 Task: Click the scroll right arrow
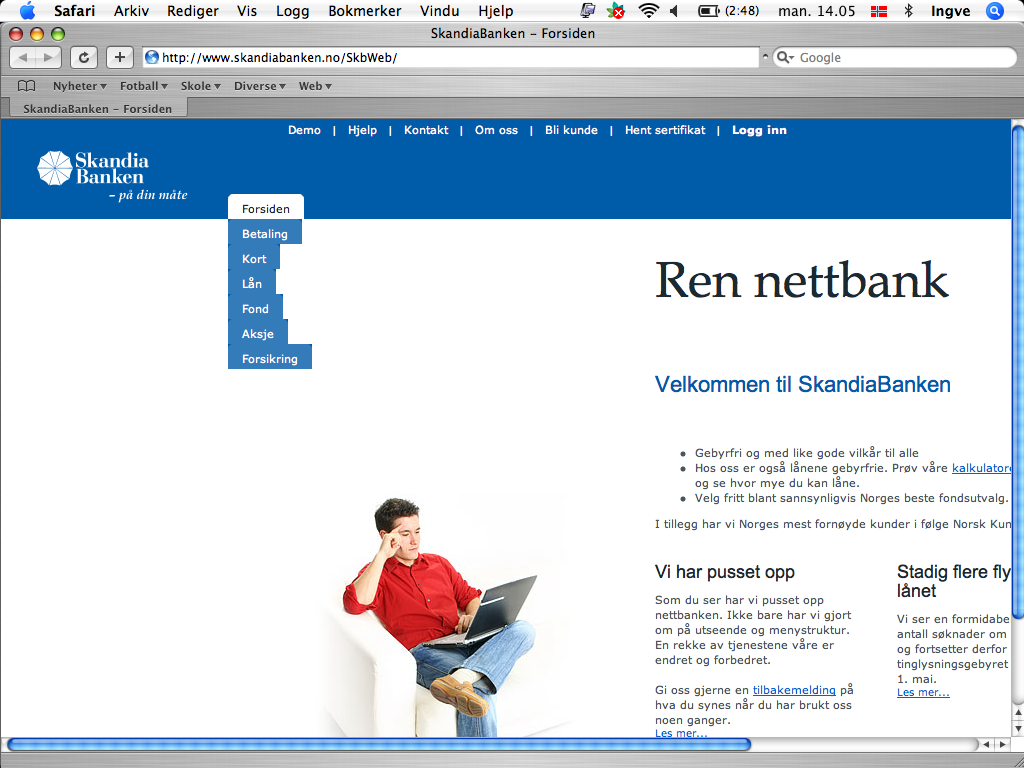pos(1003,744)
